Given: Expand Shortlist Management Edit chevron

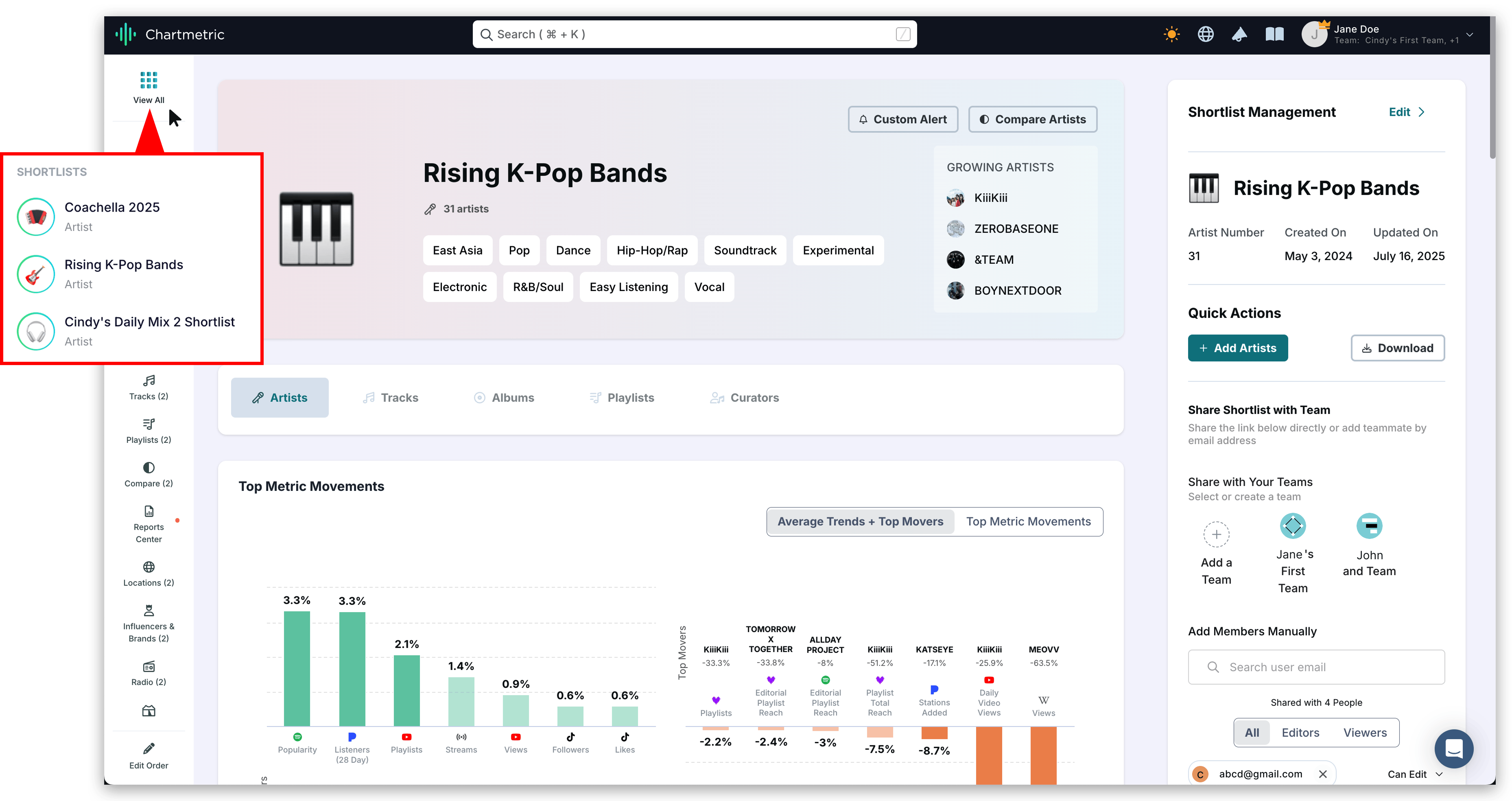Looking at the screenshot, I should (x=1421, y=112).
